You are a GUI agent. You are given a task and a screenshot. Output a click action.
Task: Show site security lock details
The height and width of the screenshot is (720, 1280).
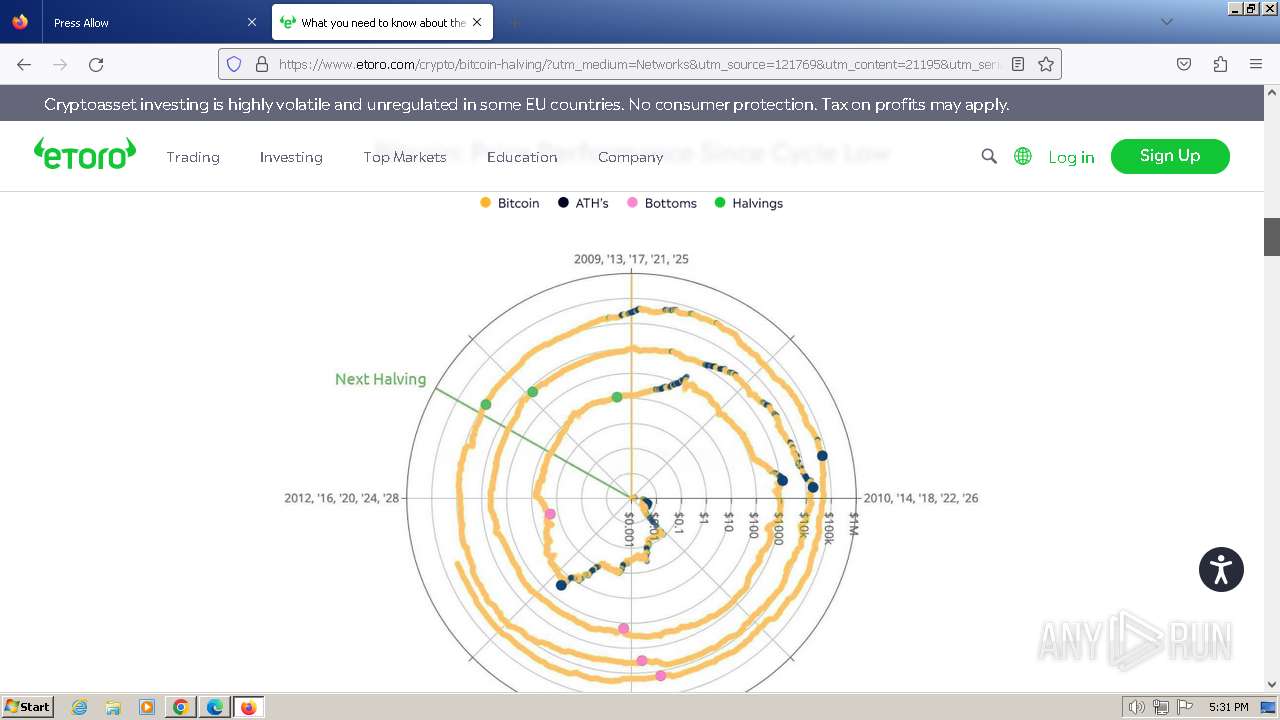point(262,64)
